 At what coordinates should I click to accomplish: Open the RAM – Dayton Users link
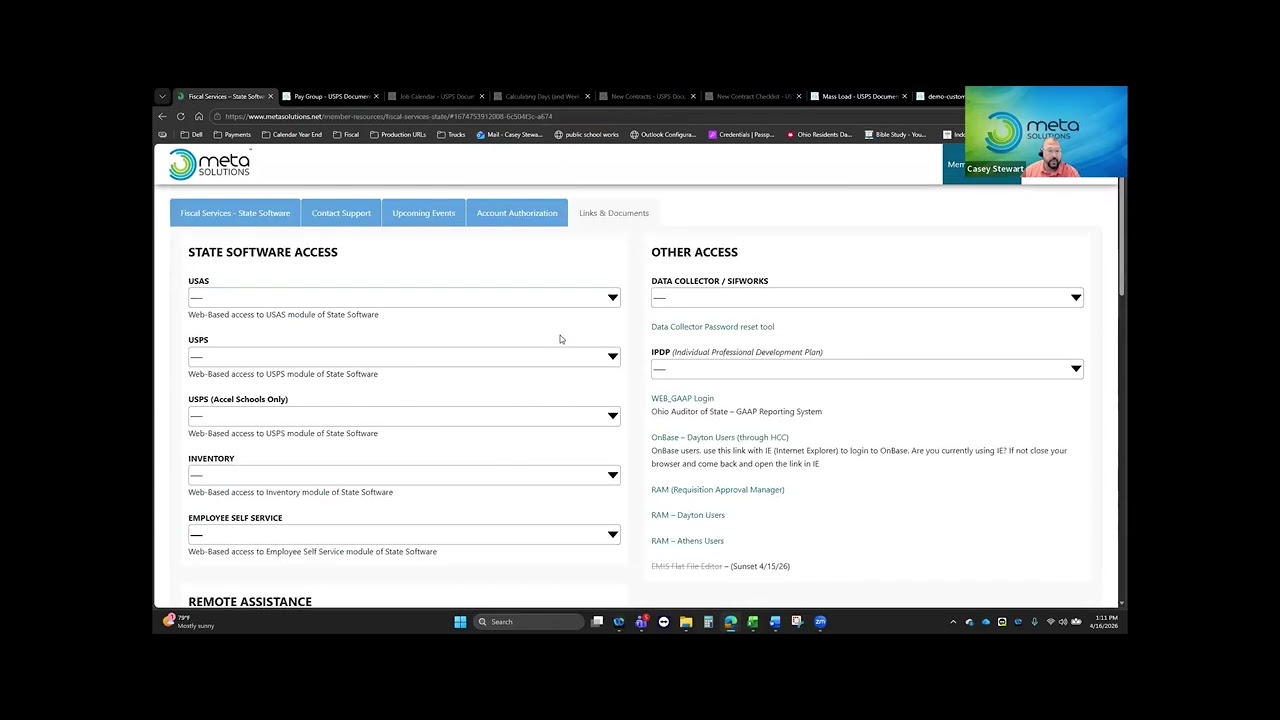point(688,515)
